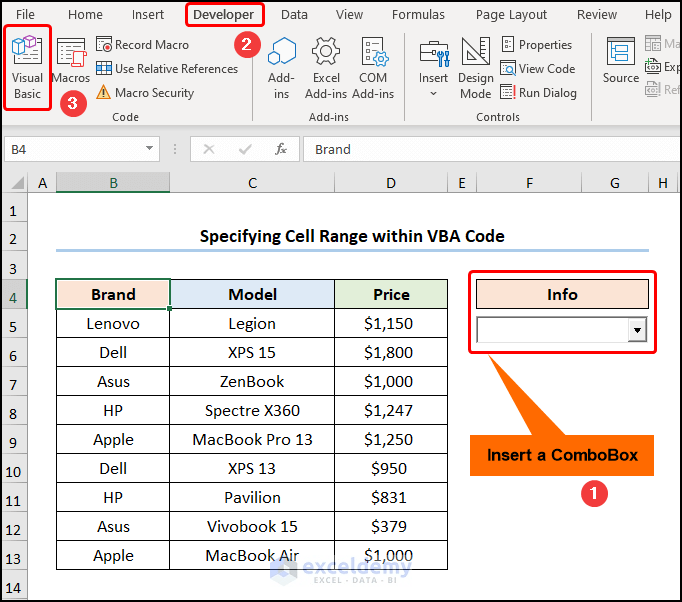
Task: Switch to the Formulas tab
Action: 418,15
